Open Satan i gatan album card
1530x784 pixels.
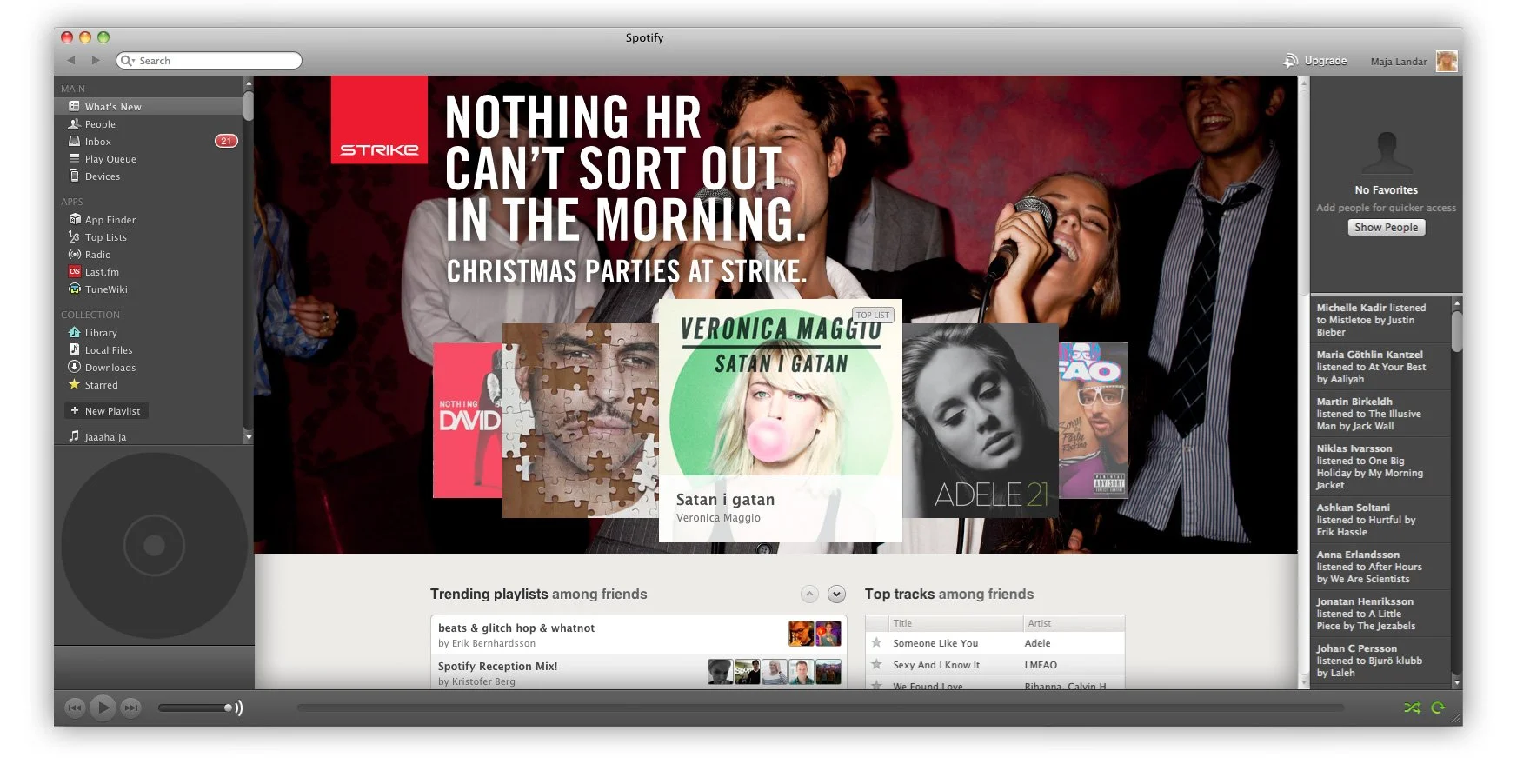[x=780, y=421]
